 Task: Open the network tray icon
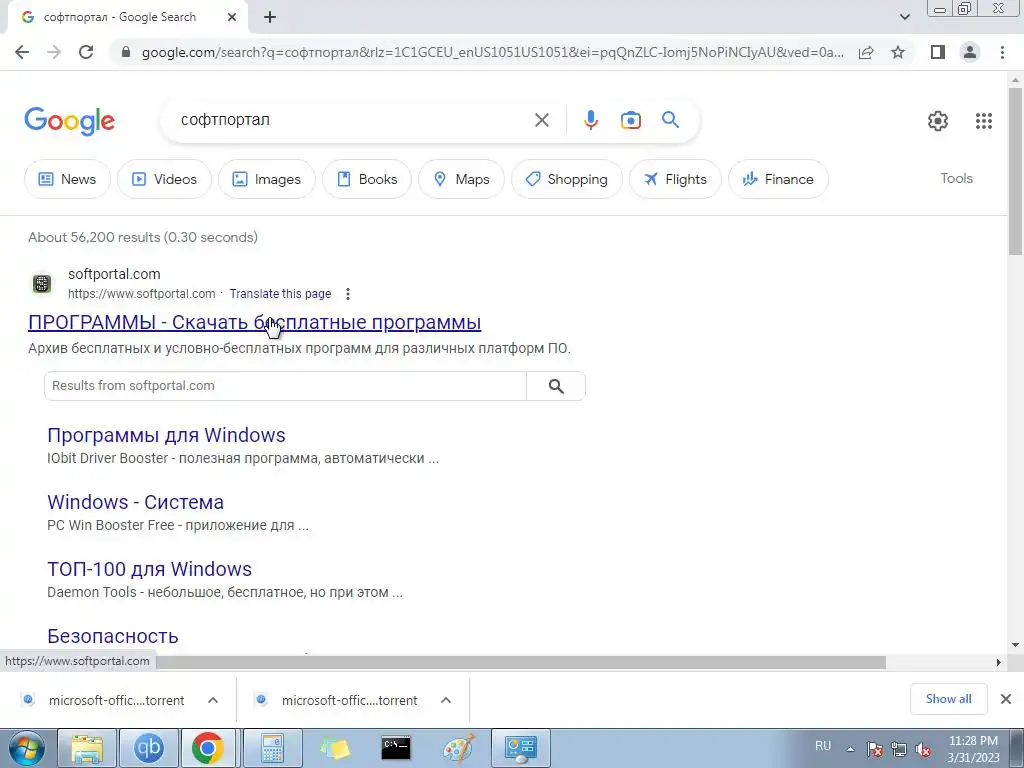pyautogui.click(x=899, y=749)
